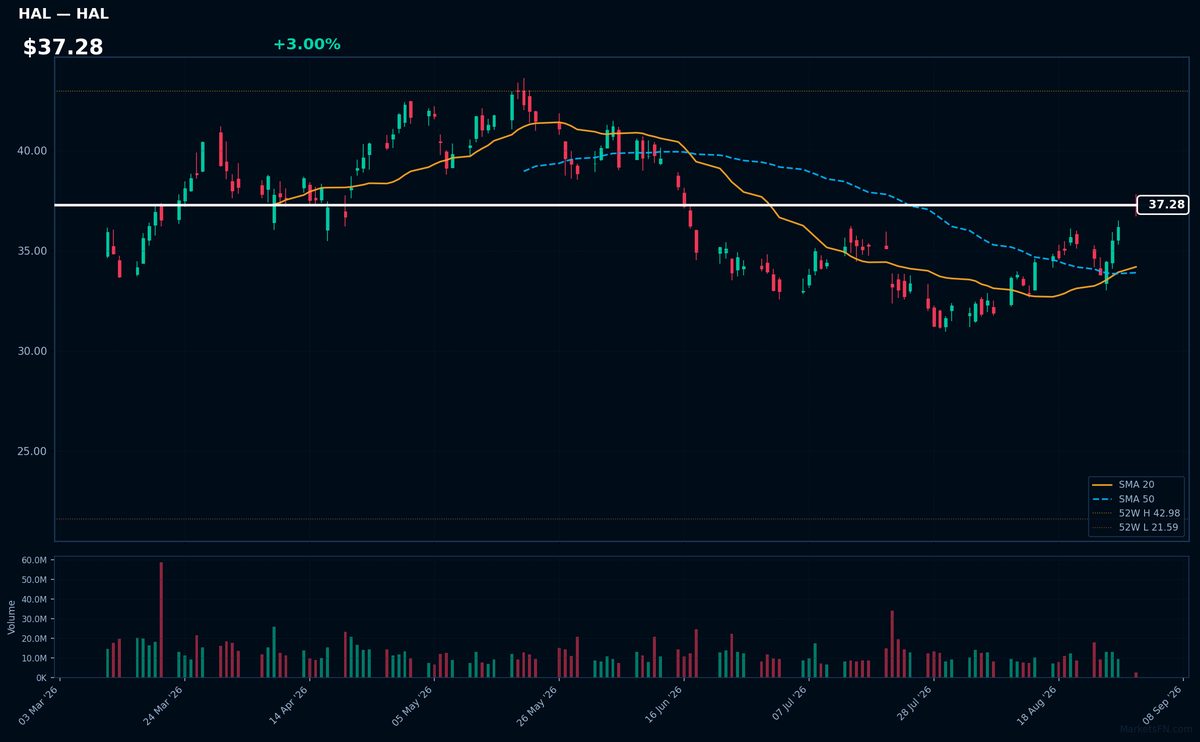The image size is (1200, 742).
Task: Click the 37.28 price label tag
Action: coord(1163,205)
